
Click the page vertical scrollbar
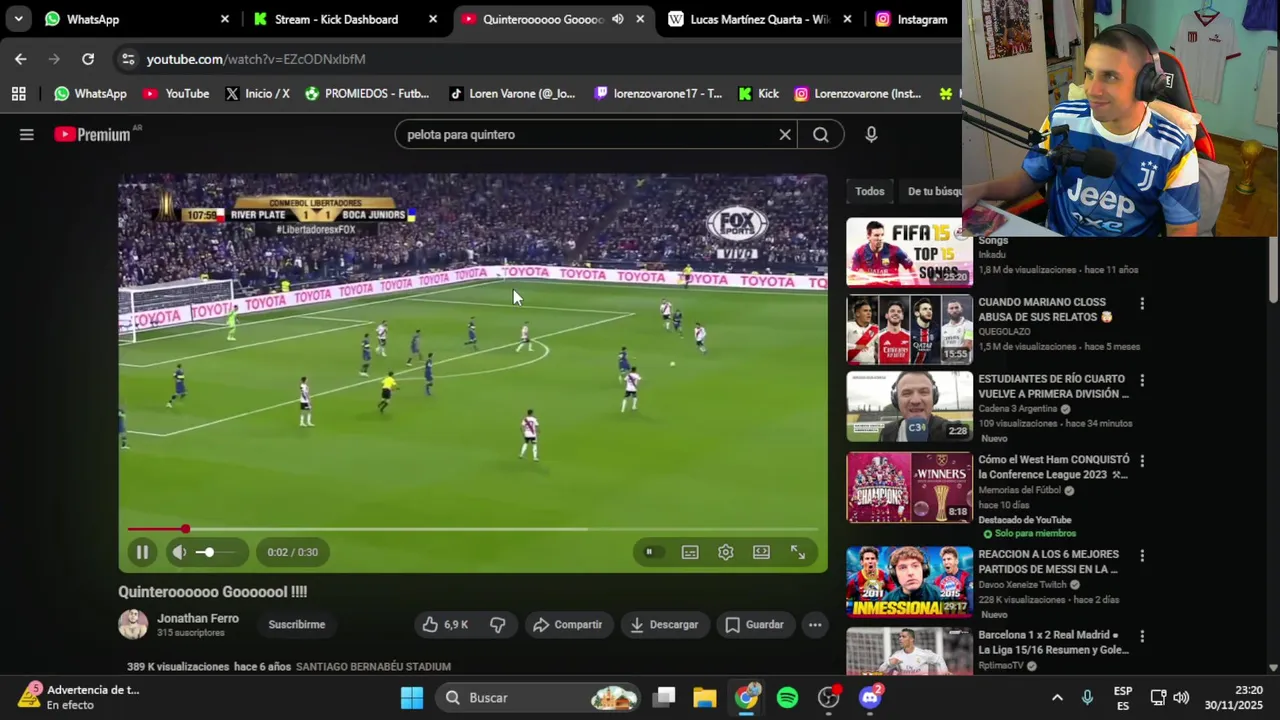(x=1273, y=268)
